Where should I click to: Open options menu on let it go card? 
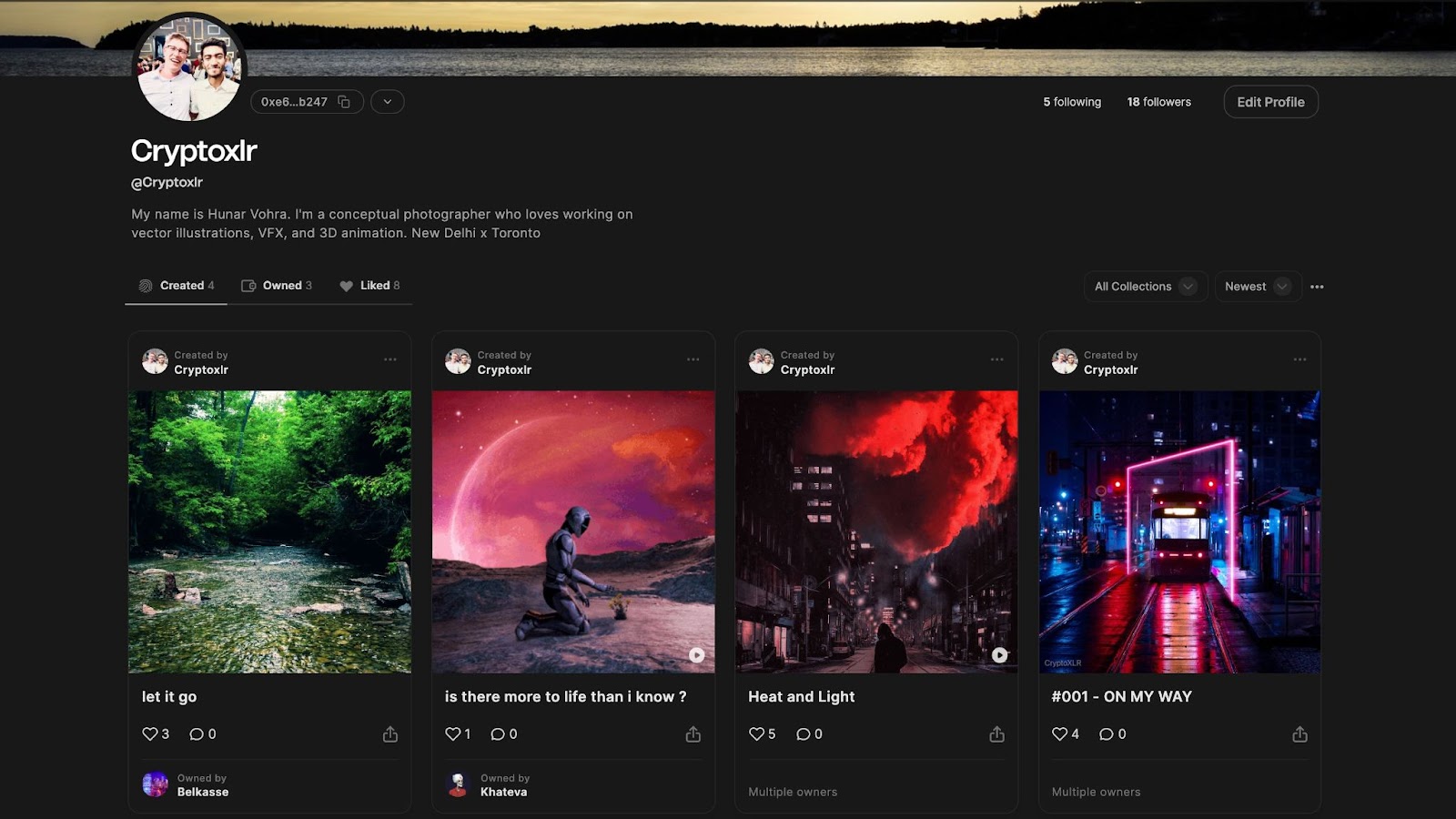[390, 359]
